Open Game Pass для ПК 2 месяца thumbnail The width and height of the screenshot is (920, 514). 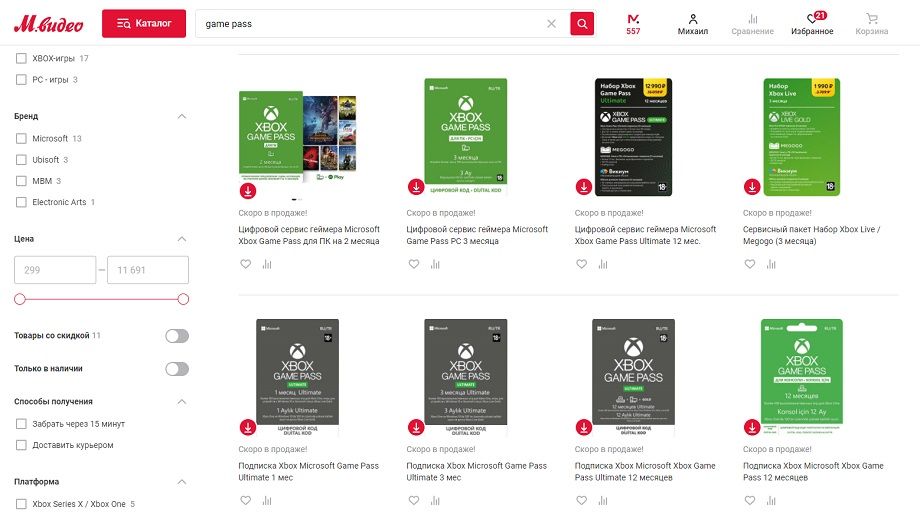pyautogui.click(x=297, y=137)
